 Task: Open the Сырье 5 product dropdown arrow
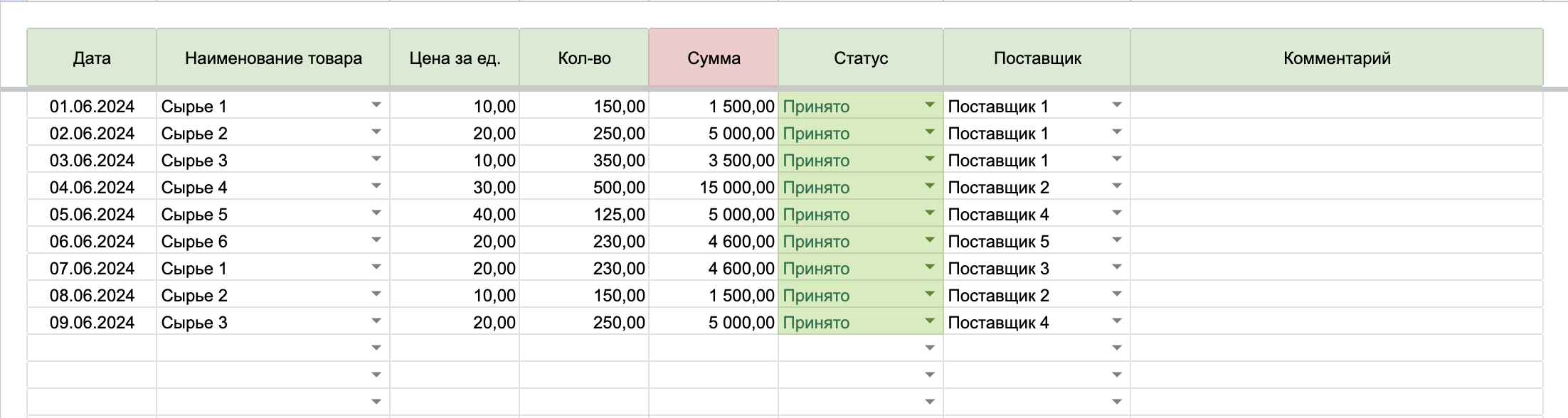(x=376, y=213)
